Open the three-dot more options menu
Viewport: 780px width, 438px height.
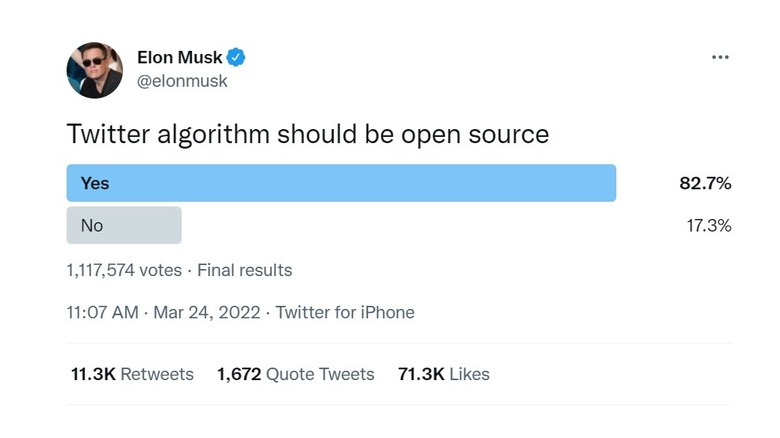coord(720,57)
